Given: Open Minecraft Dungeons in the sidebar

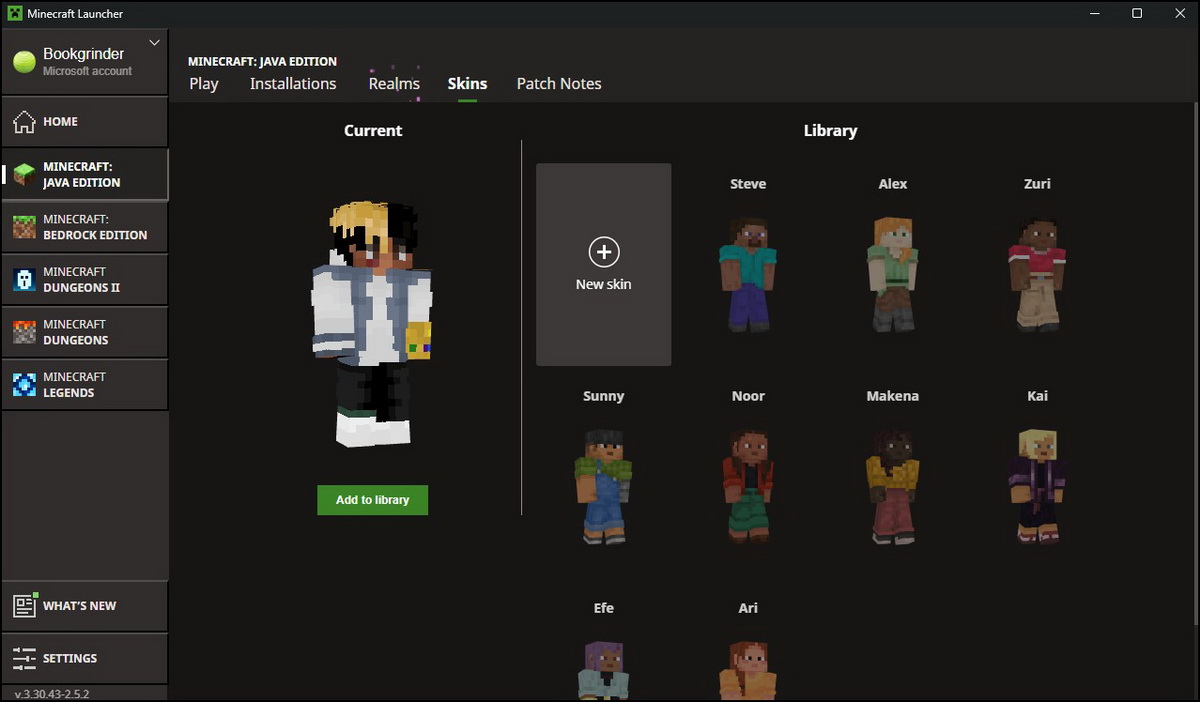Looking at the screenshot, I should coord(85,332).
